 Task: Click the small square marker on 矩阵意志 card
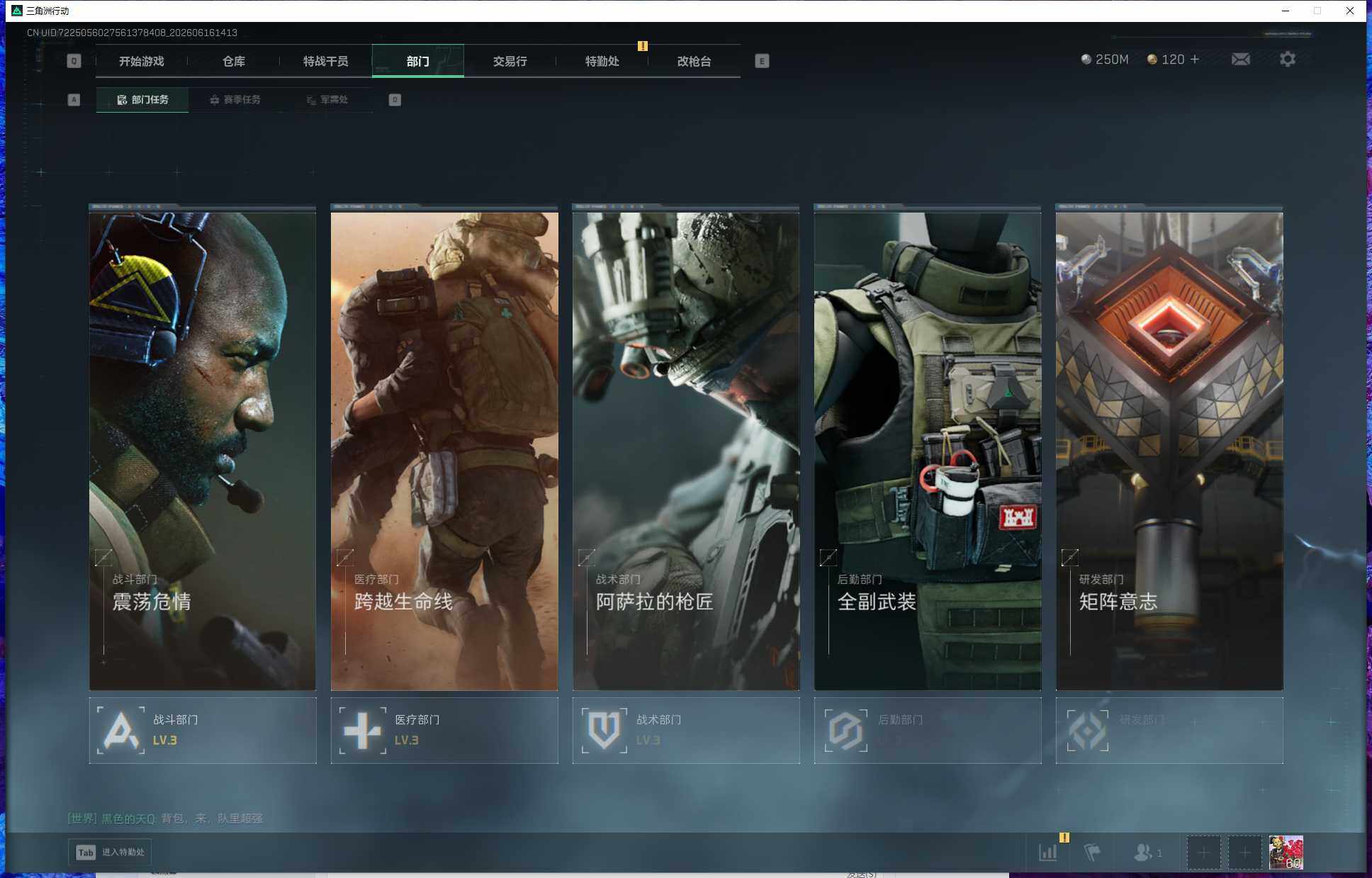click(1070, 558)
